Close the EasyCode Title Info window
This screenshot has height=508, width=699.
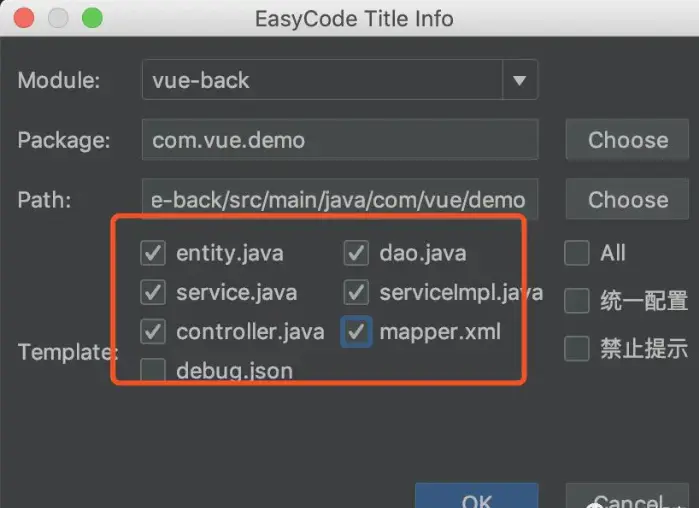(24, 18)
